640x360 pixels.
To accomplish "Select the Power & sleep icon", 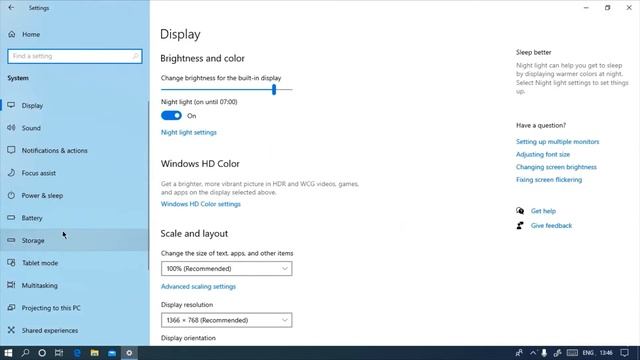I will [11, 195].
